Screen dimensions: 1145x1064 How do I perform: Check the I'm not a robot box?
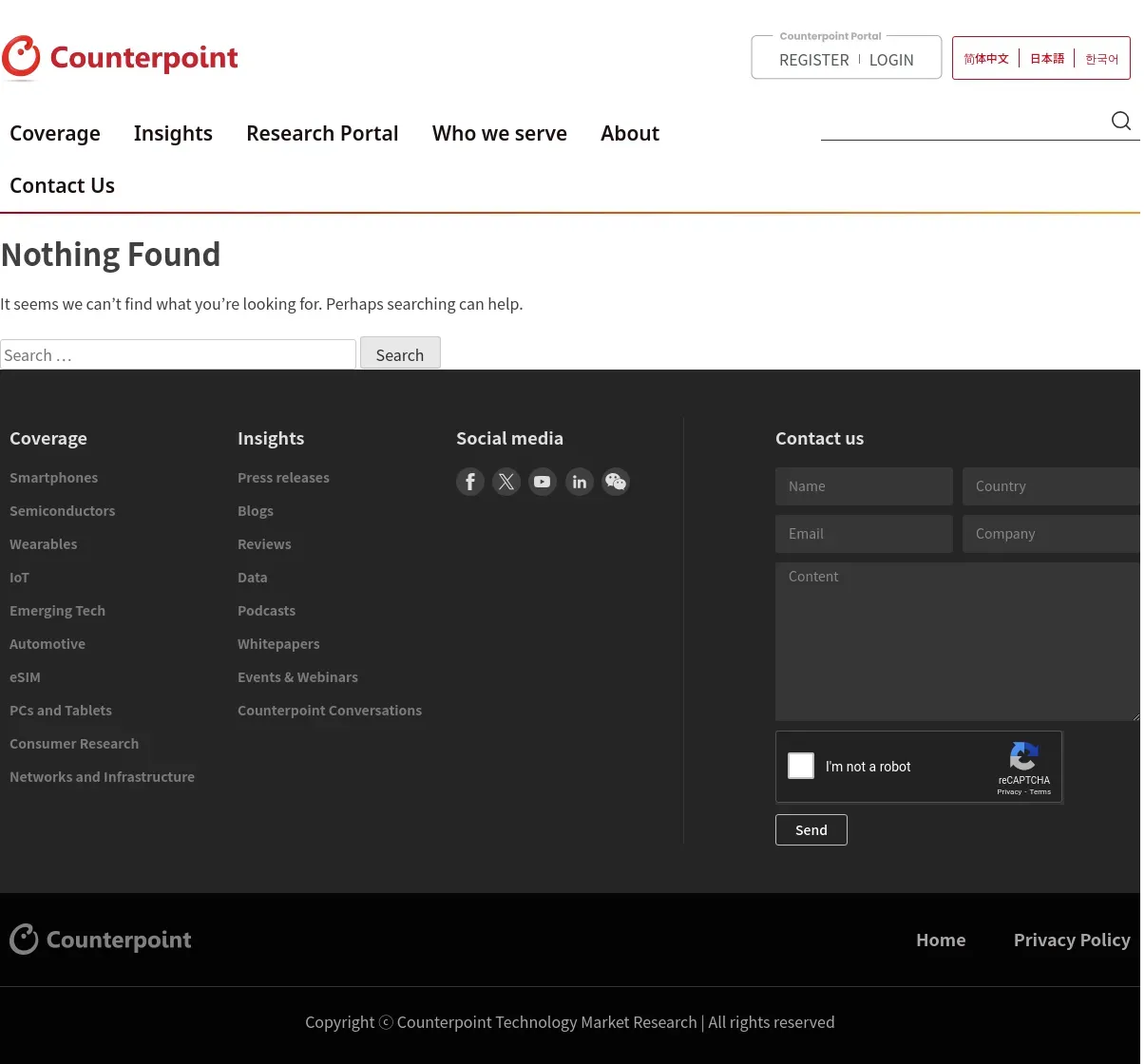[801, 766]
